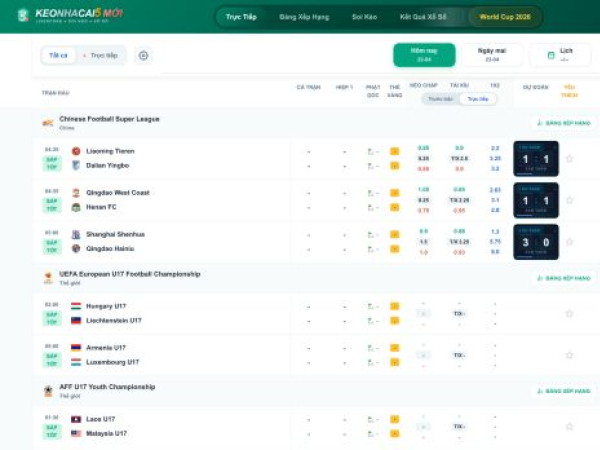Favorite the Hungary U17 vs Liechtenstein U17 match
Image resolution: width=600 pixels, height=450 pixels.
pyautogui.click(x=569, y=313)
